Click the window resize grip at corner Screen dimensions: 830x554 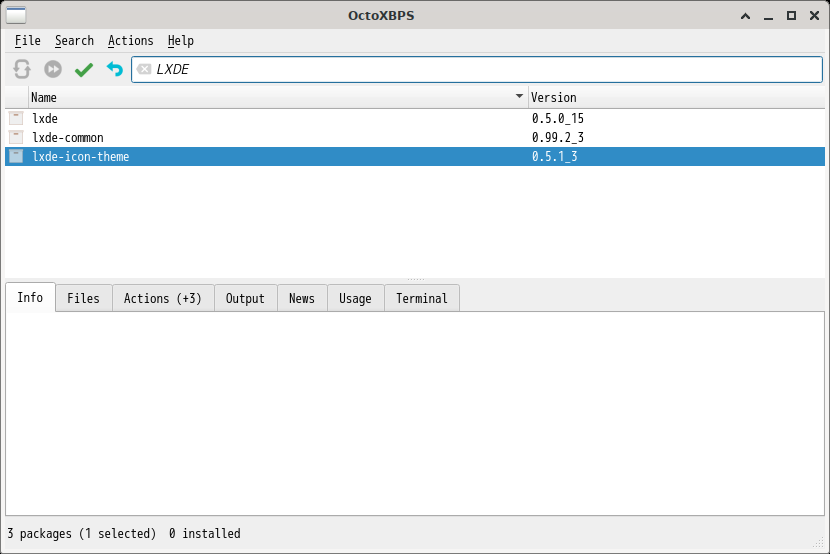click(x=818, y=542)
